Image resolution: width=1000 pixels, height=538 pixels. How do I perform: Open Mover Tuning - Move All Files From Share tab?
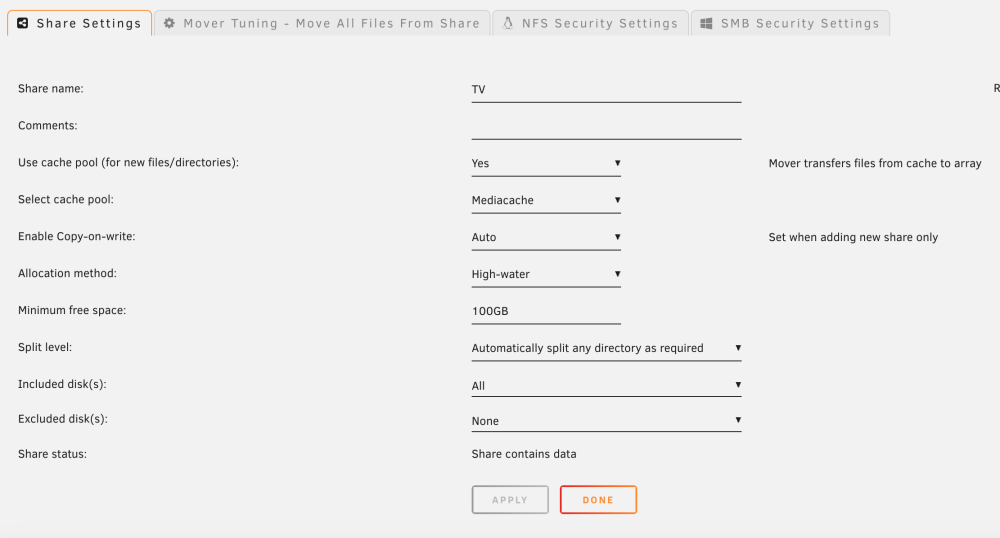coord(322,24)
